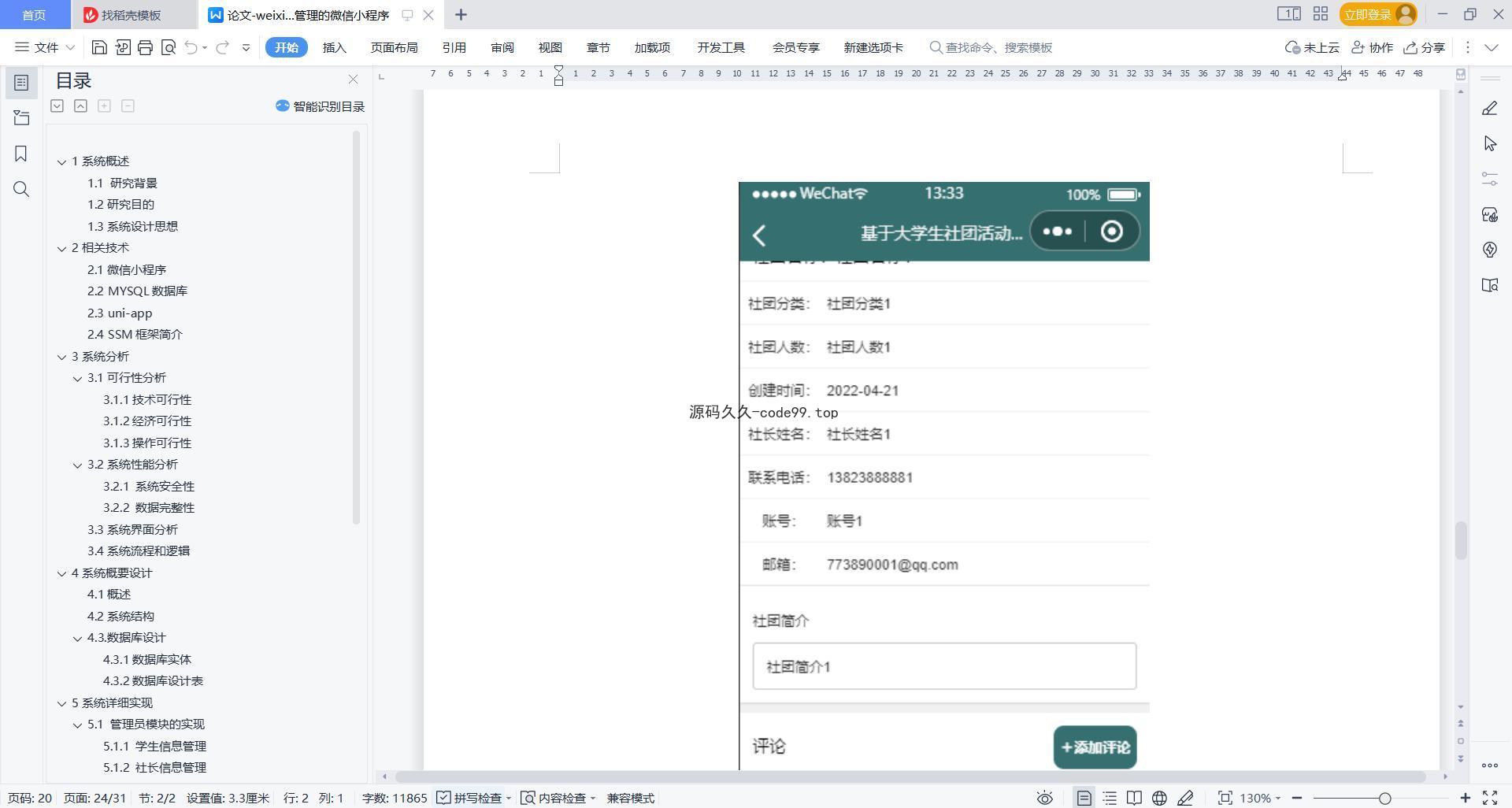This screenshot has width=1512, height=808.
Task: Click the zoom in plus button
Action: coord(1465,798)
